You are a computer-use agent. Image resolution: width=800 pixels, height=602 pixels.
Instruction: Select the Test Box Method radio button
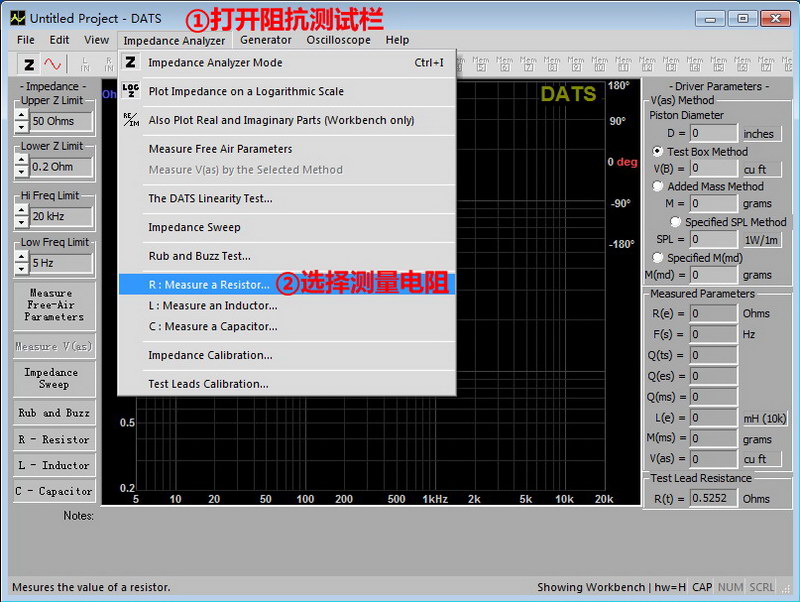click(x=658, y=151)
